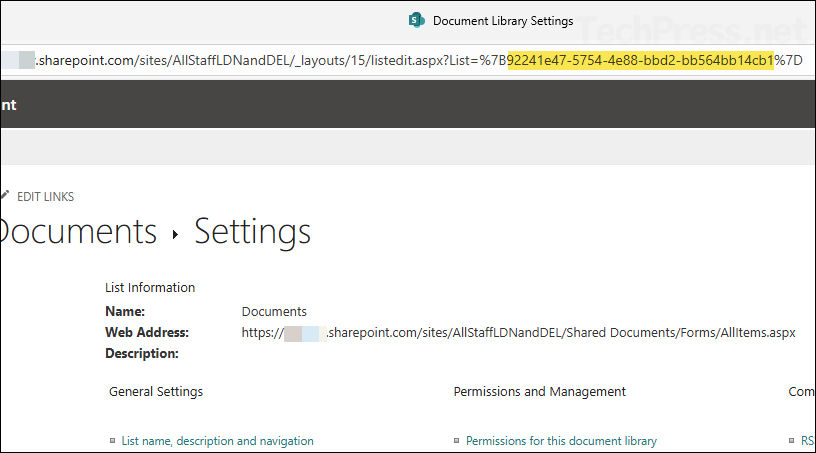Click the Permissions and Management heading
The image size is (816, 453).
pos(540,392)
